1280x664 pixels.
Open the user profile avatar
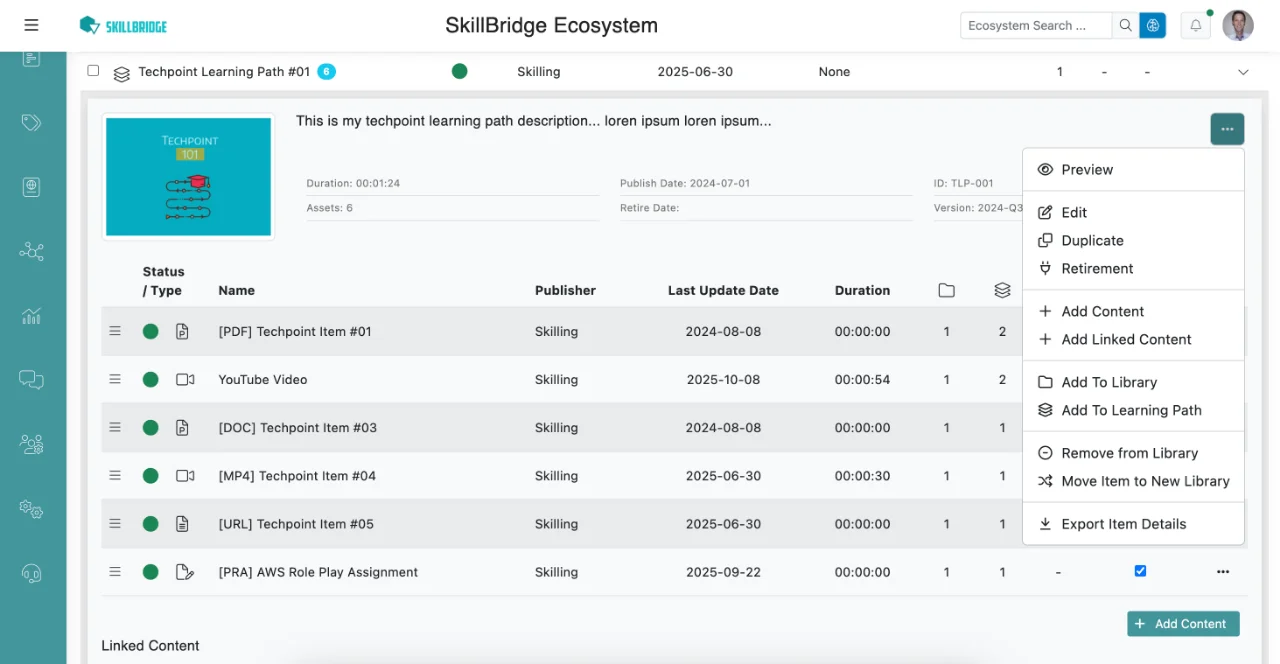pyautogui.click(x=1238, y=26)
